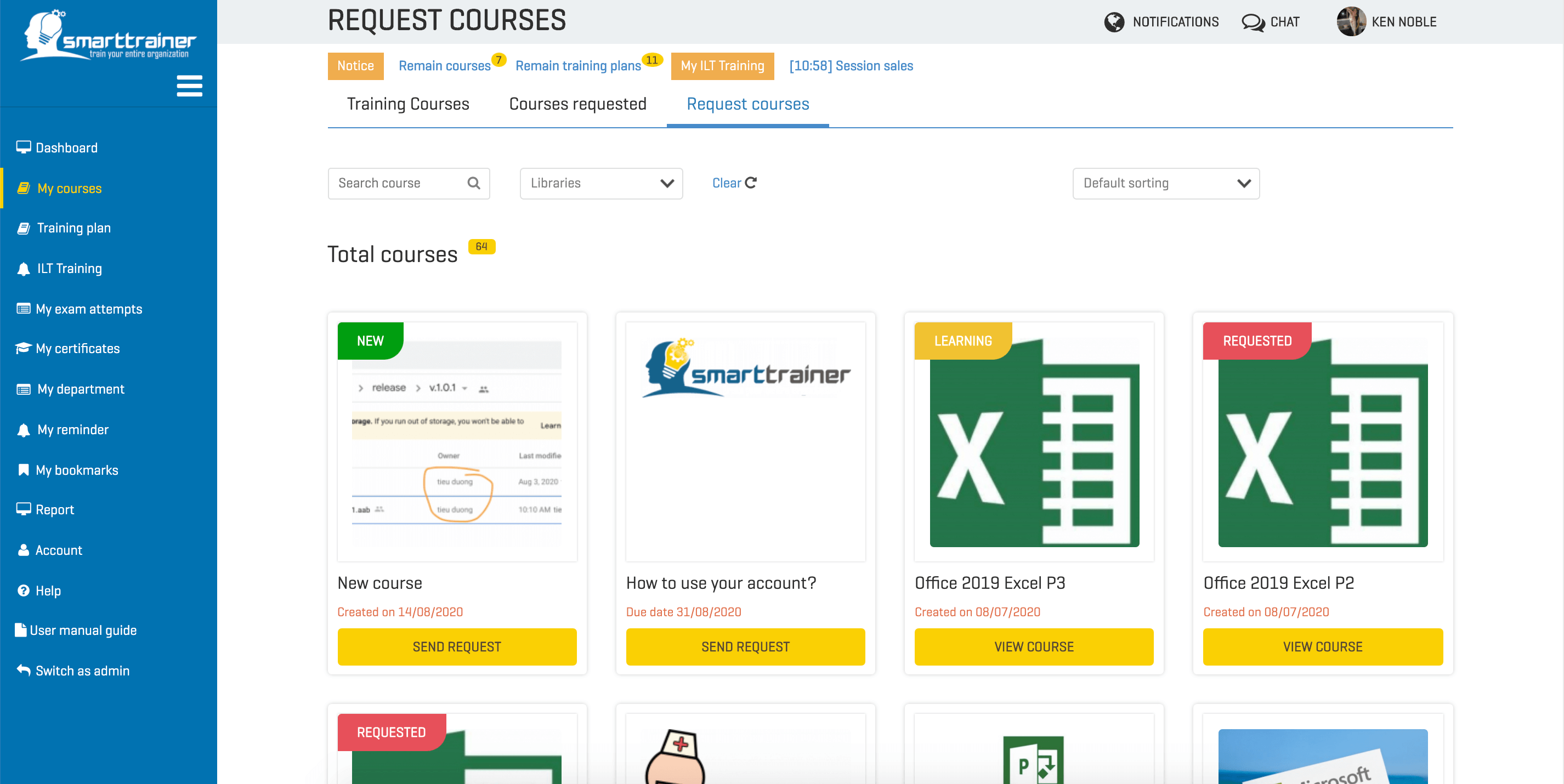Click the Dashboard monitor icon
The height and width of the screenshot is (784, 1564).
(x=24, y=147)
